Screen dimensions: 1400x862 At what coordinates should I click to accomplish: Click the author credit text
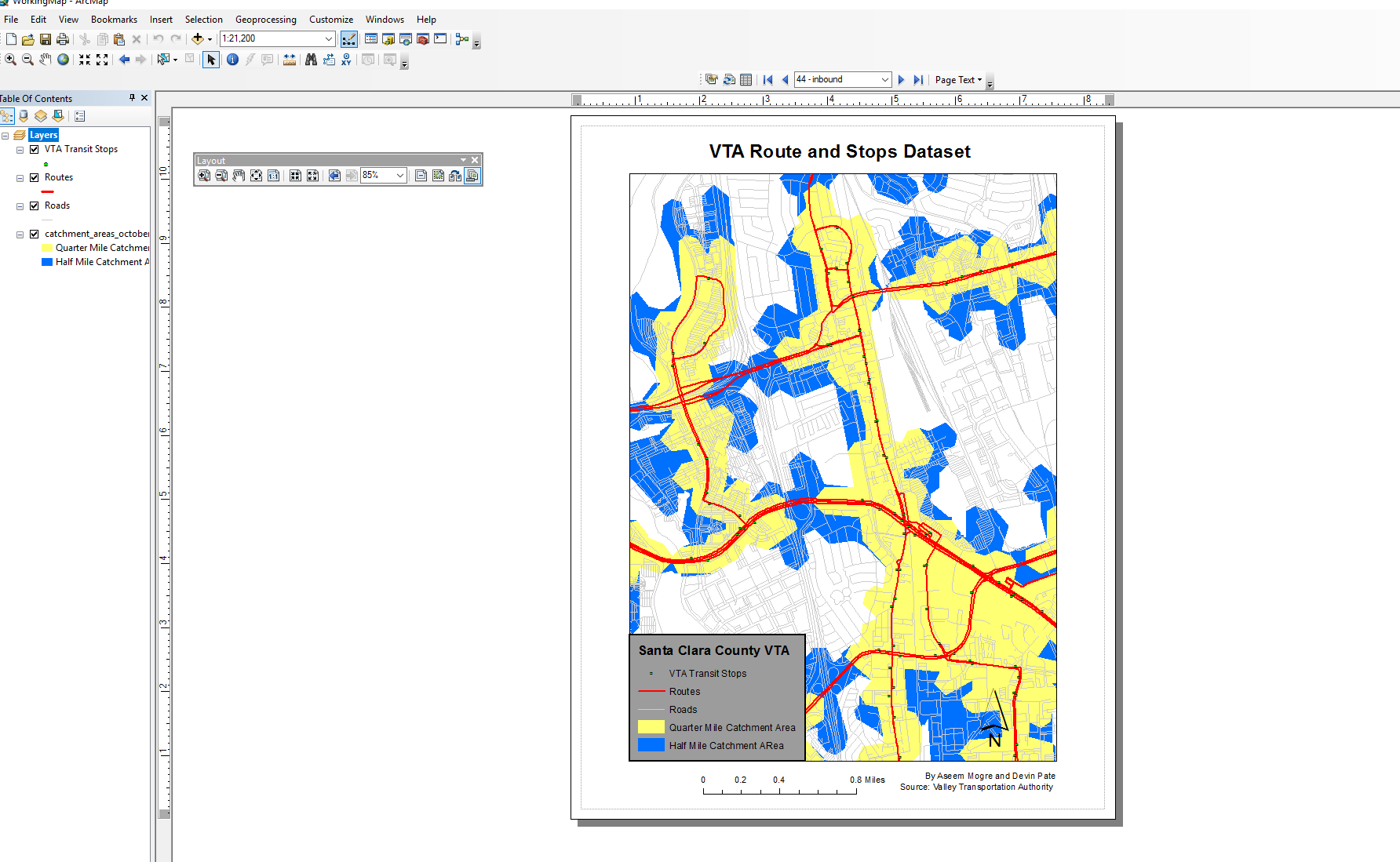click(x=990, y=776)
